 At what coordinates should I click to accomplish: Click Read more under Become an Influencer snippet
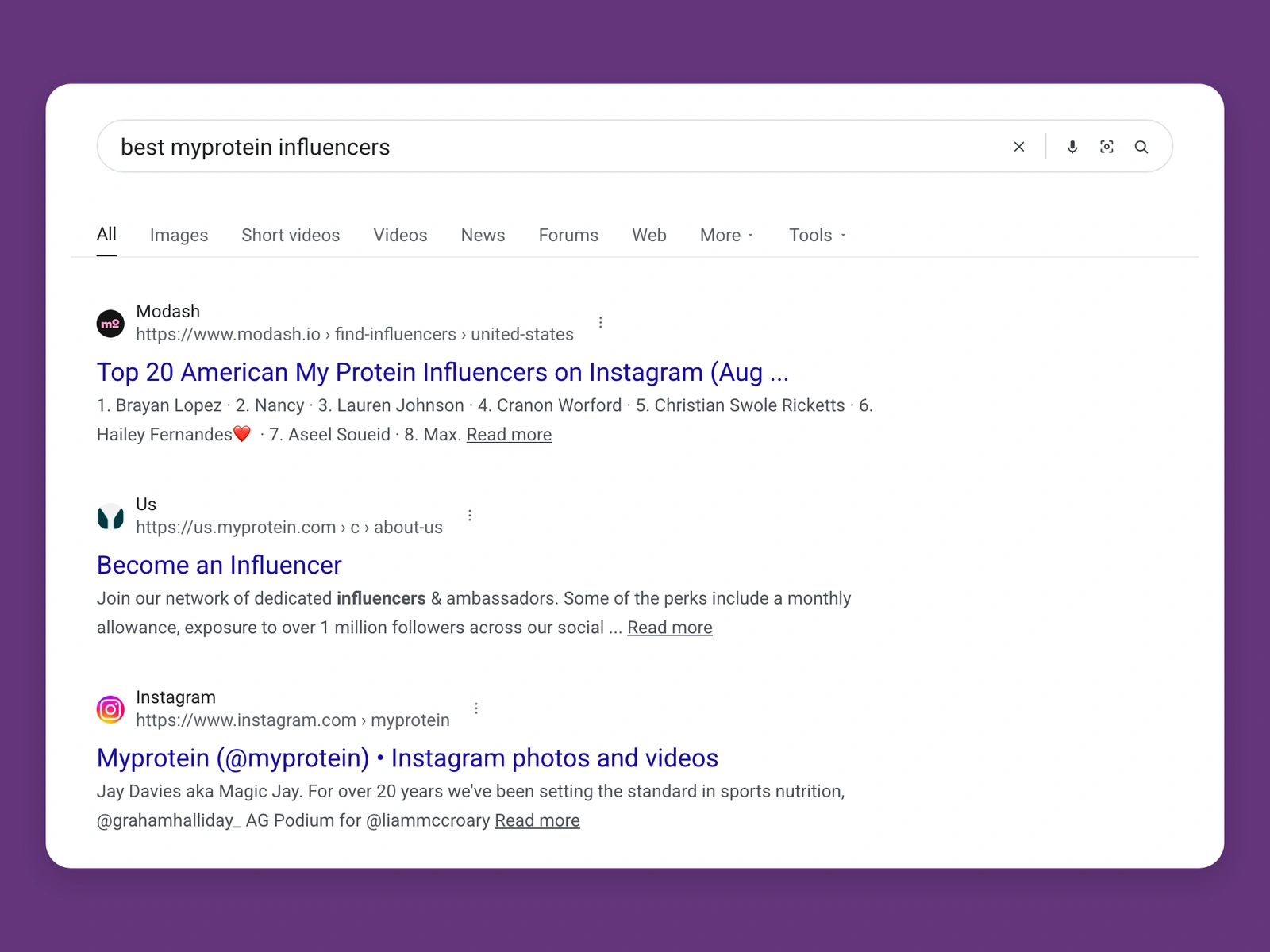tap(670, 628)
